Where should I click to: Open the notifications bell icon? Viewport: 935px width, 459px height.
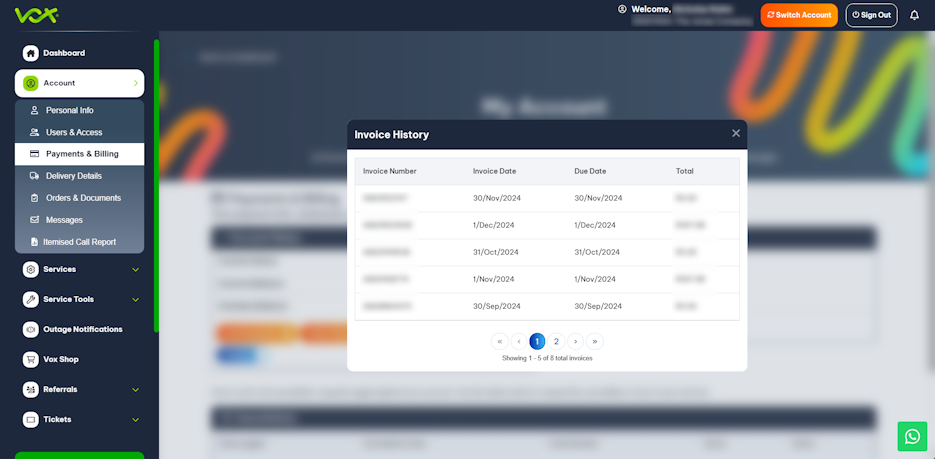point(914,15)
